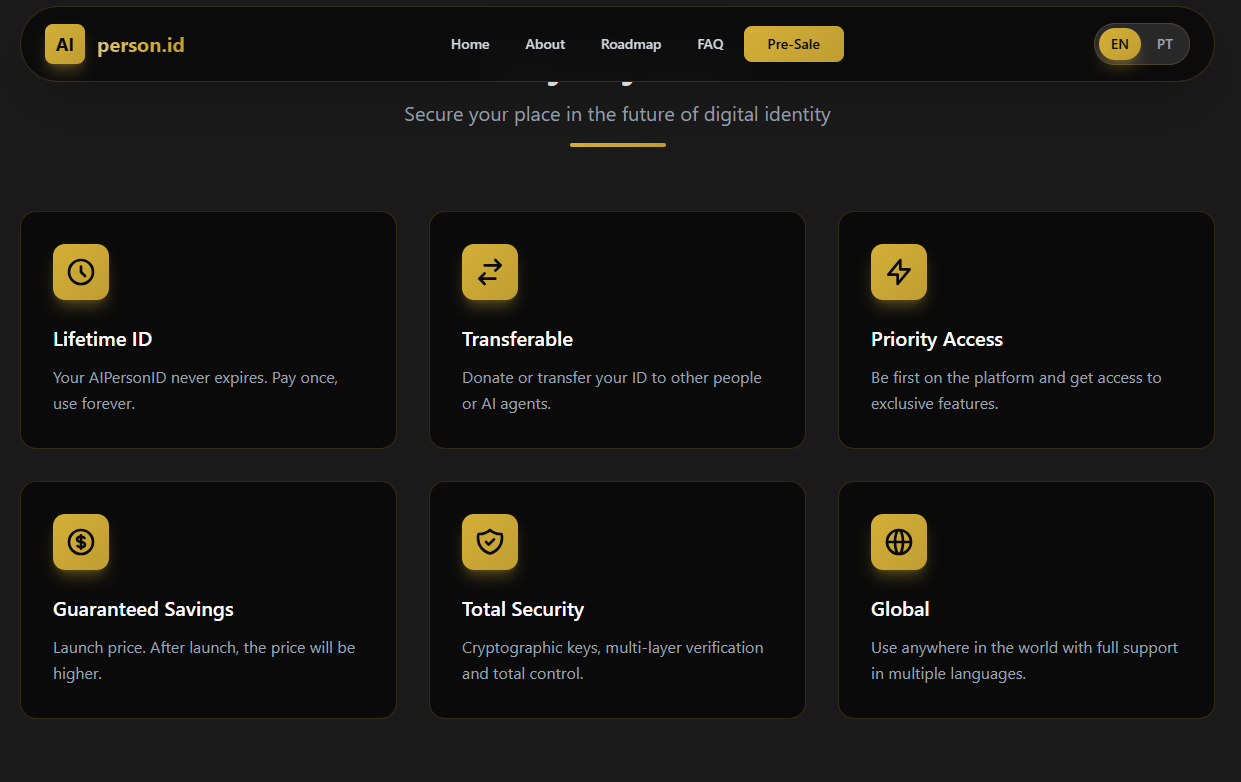
Task: Click the person.id brand name
Action: 140,44
